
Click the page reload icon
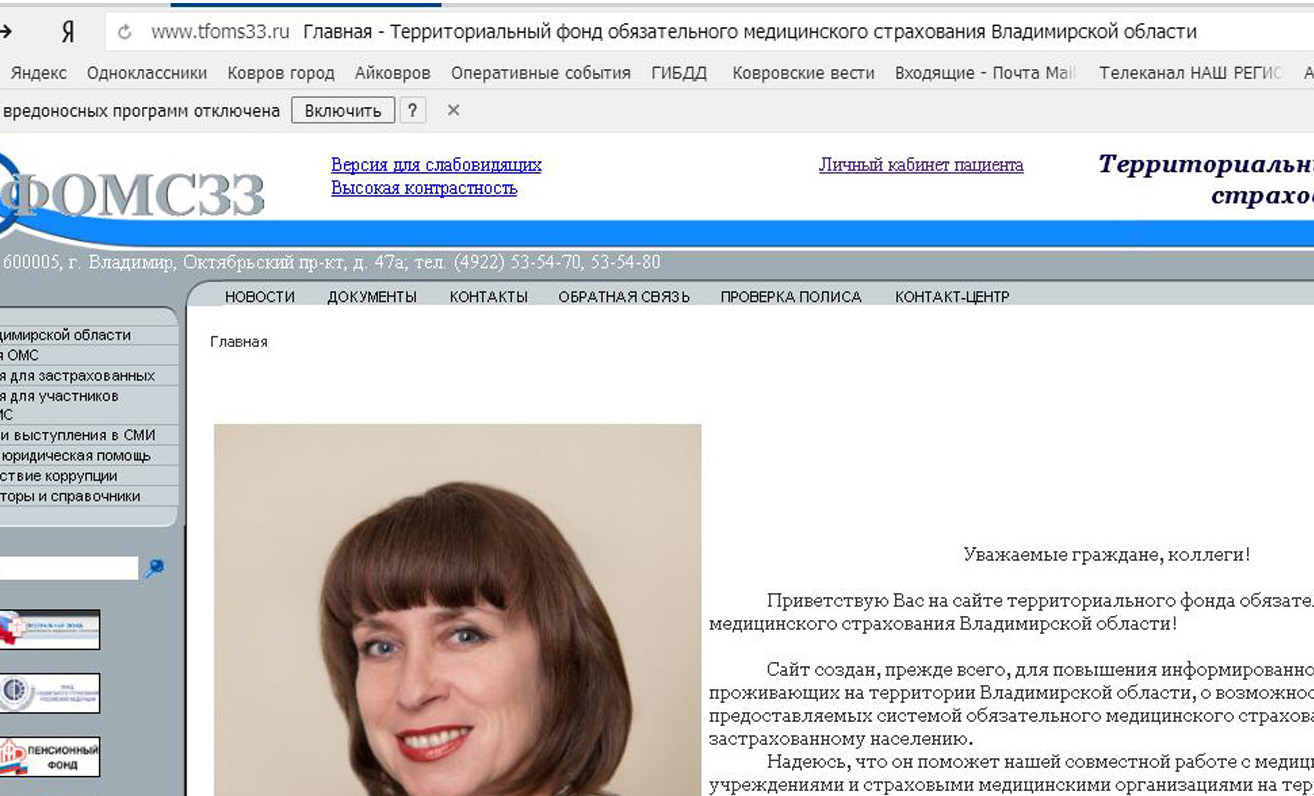coord(122,31)
